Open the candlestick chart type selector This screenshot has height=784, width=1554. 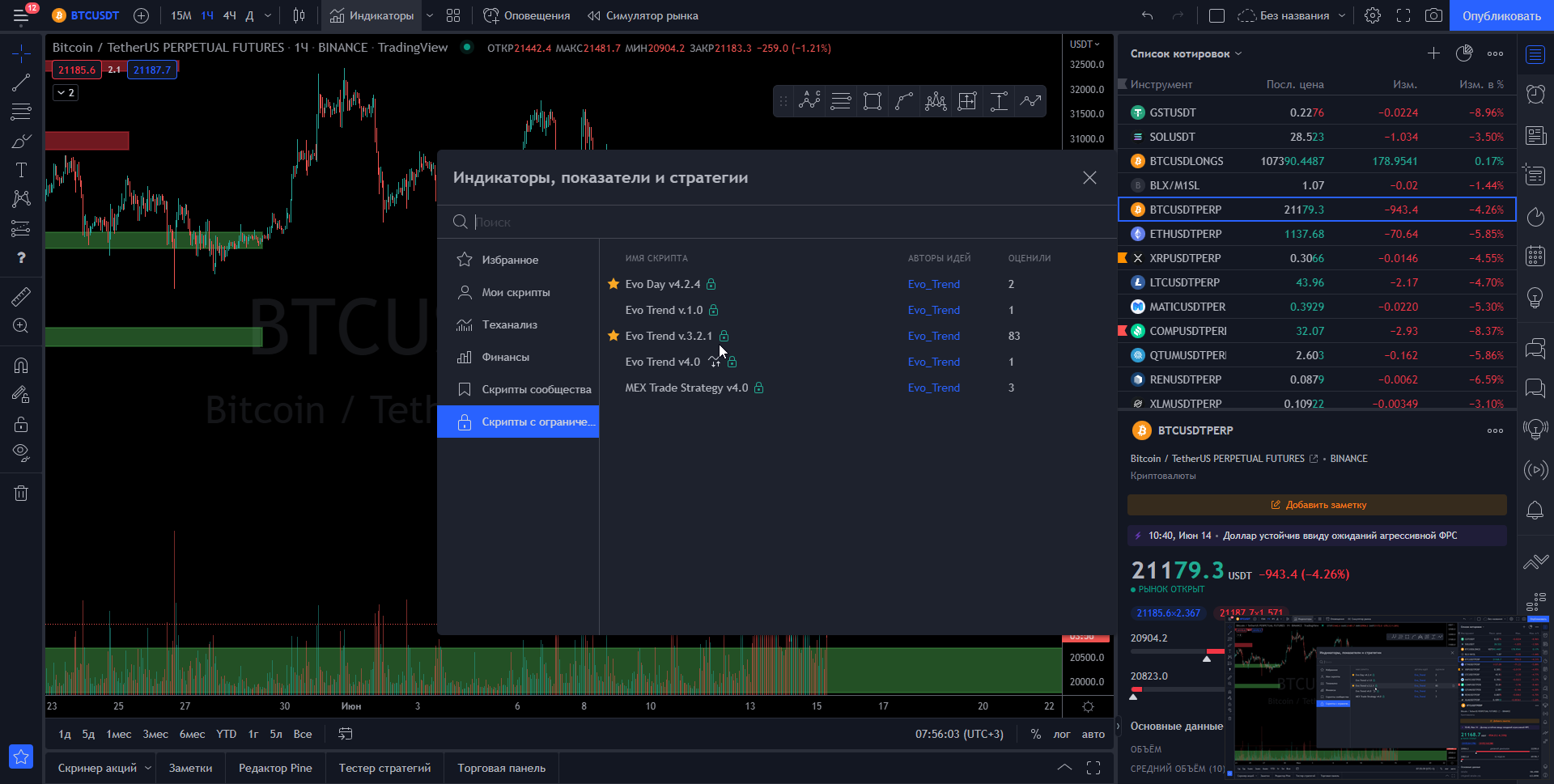point(299,15)
